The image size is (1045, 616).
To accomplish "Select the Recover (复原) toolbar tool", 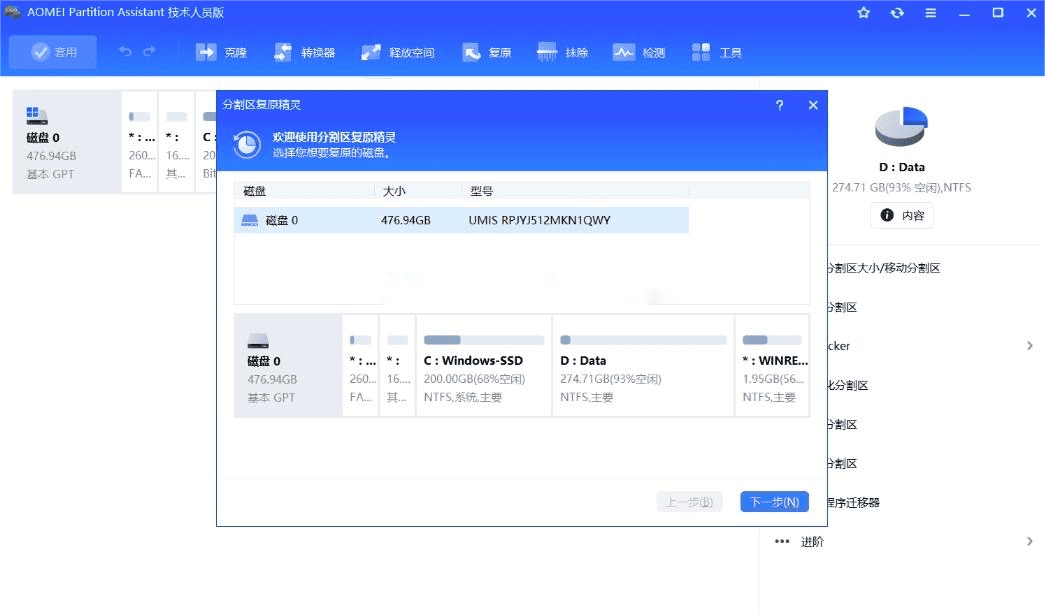I will [x=487, y=52].
